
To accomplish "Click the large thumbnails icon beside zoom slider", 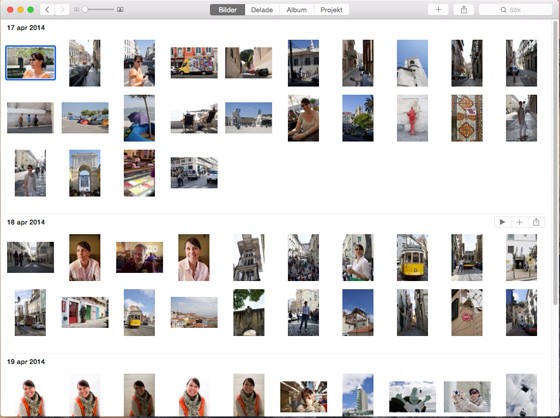I will (x=120, y=10).
